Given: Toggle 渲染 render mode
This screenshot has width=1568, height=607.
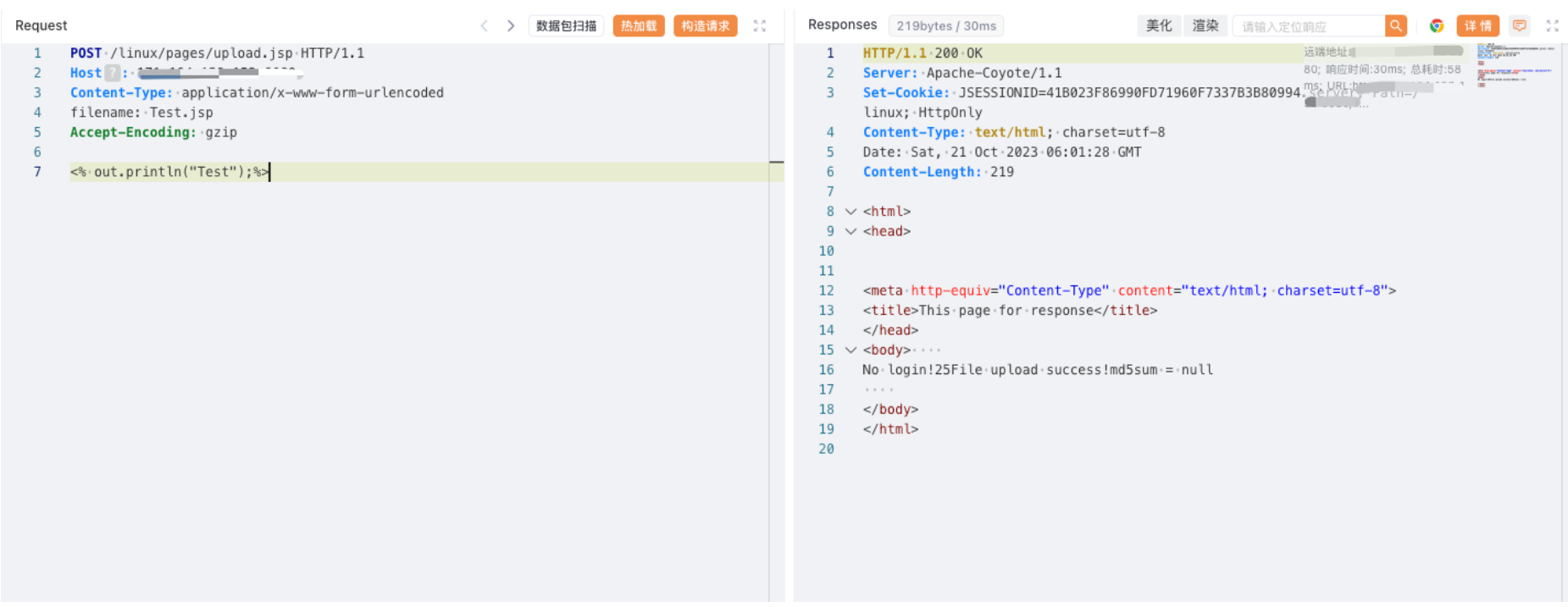Looking at the screenshot, I should coord(1205,26).
